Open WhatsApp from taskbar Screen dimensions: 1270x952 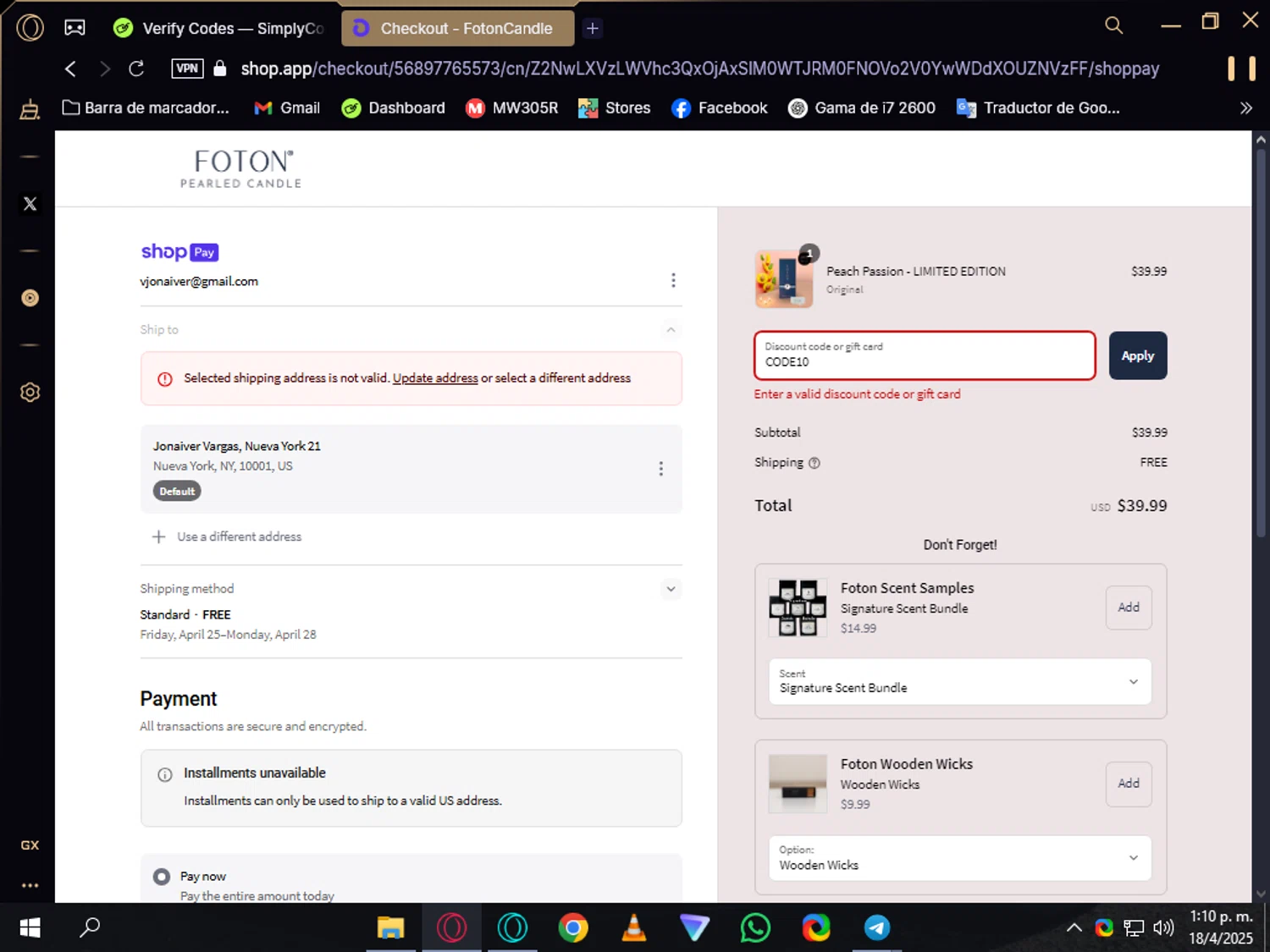[755, 928]
